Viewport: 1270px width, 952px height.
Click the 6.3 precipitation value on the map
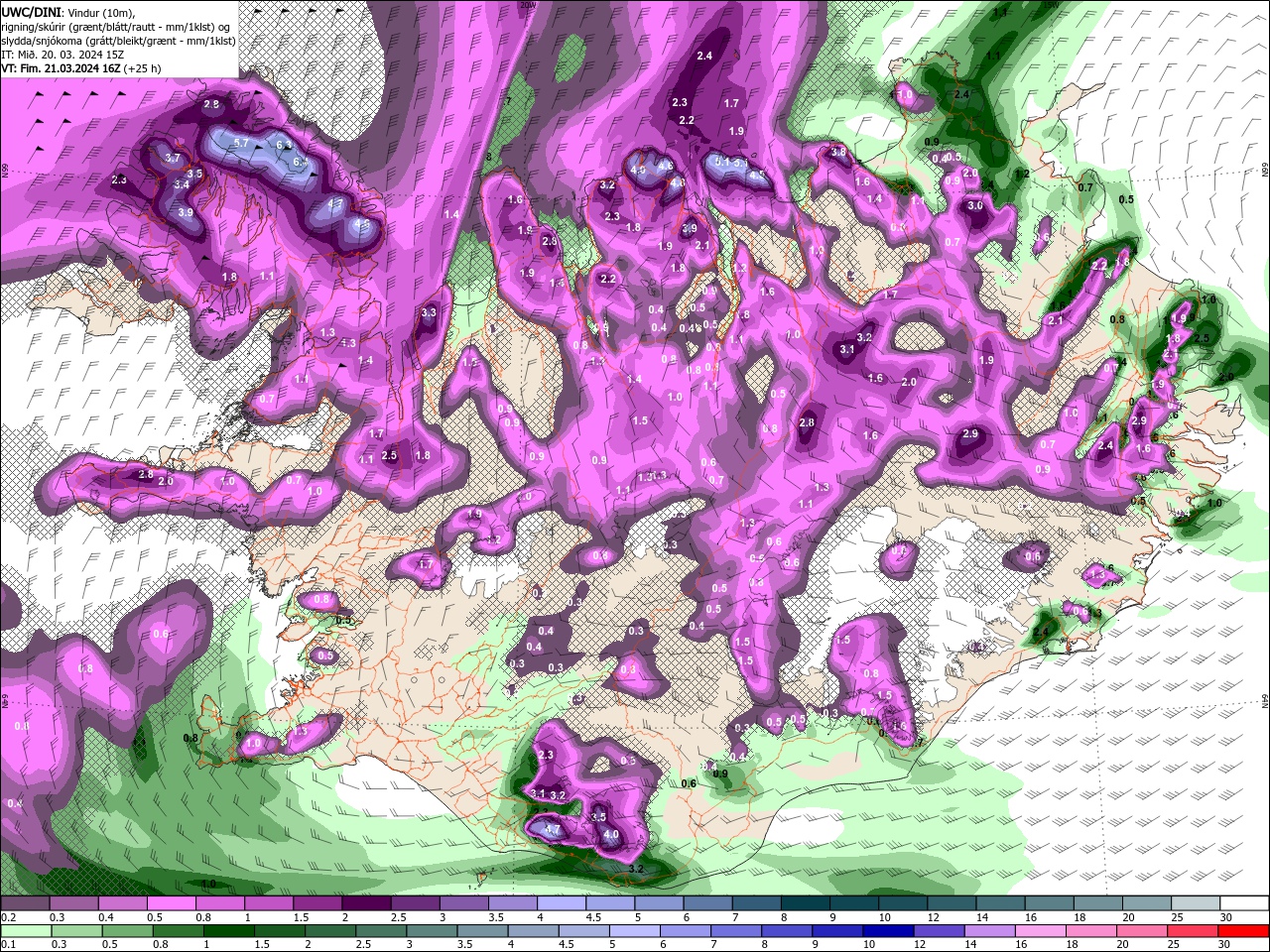[x=284, y=146]
